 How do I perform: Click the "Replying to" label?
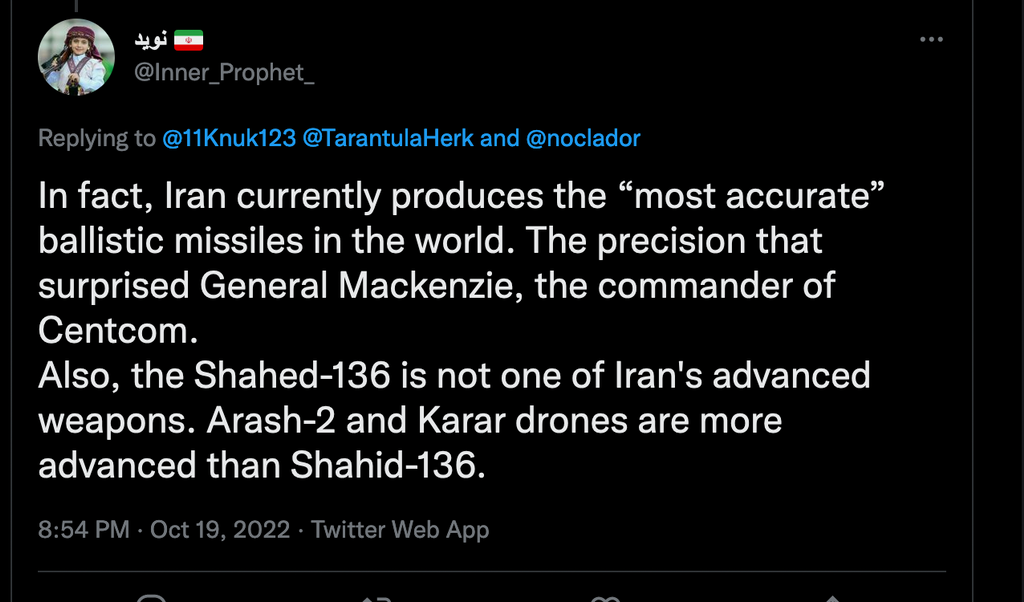click(97, 138)
